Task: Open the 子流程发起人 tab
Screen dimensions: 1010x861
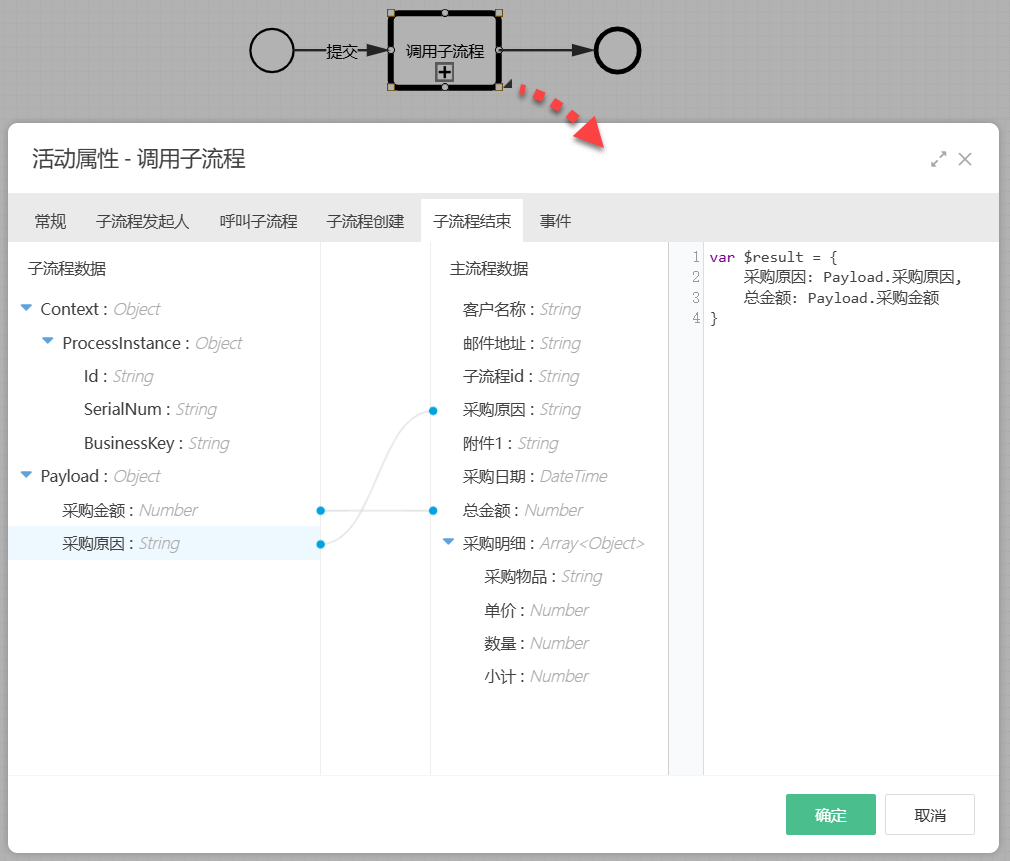Action: click(144, 222)
